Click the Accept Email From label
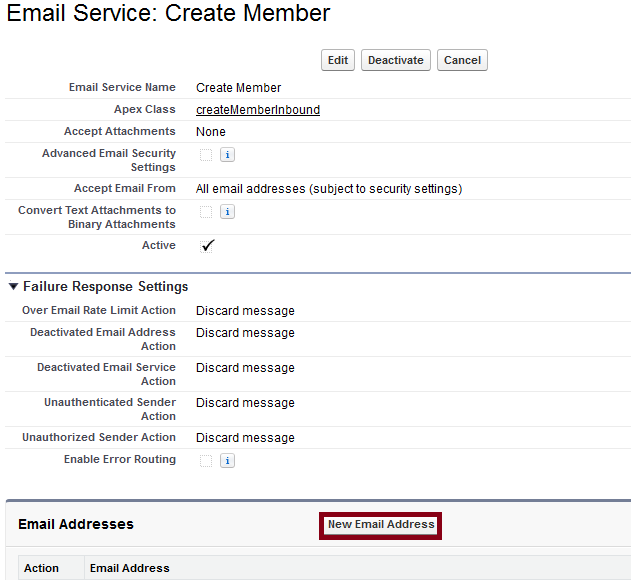Image resolution: width=631 pixels, height=580 pixels. (x=124, y=188)
